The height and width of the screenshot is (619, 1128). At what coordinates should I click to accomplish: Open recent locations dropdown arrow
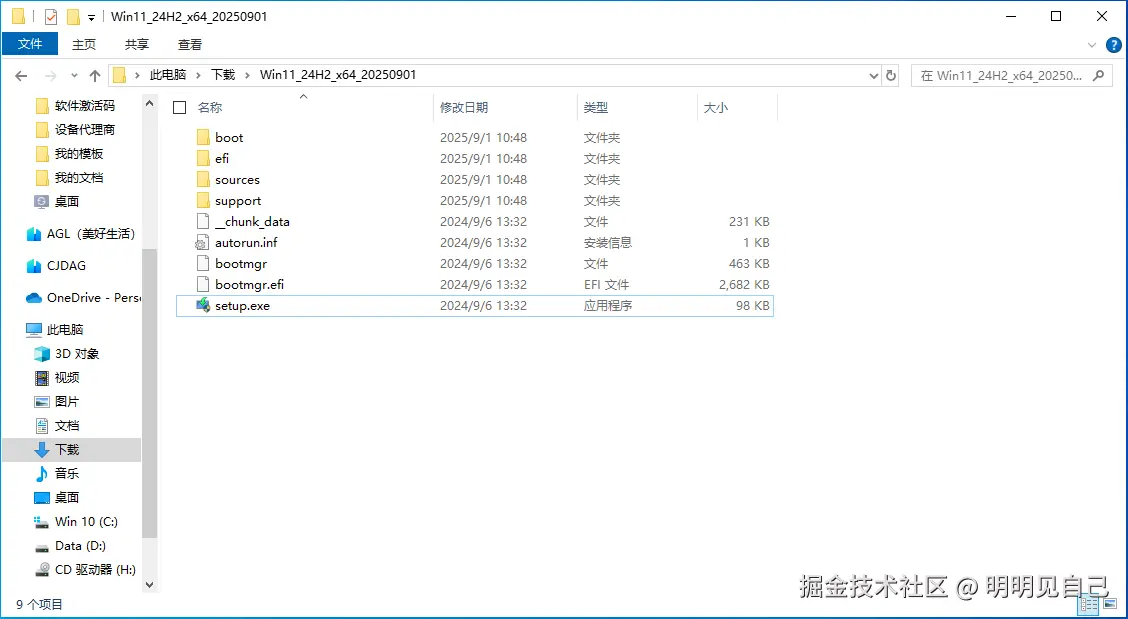[74, 76]
